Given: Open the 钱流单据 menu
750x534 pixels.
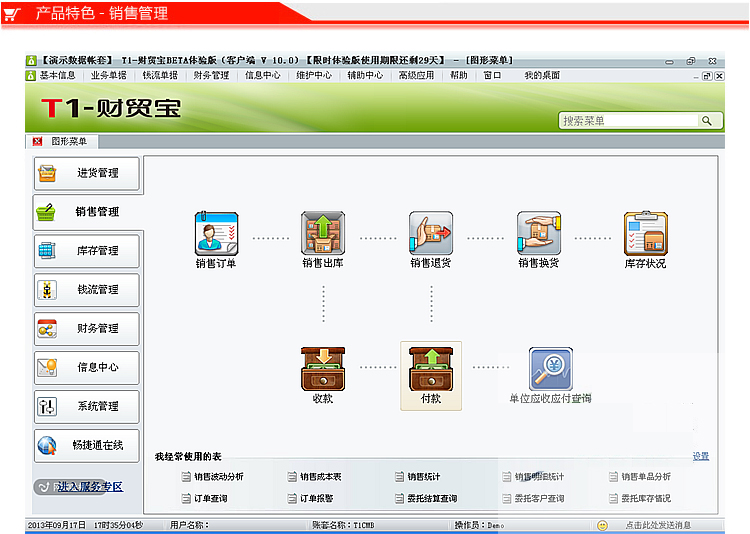Looking at the screenshot, I should pyautogui.click(x=160, y=76).
